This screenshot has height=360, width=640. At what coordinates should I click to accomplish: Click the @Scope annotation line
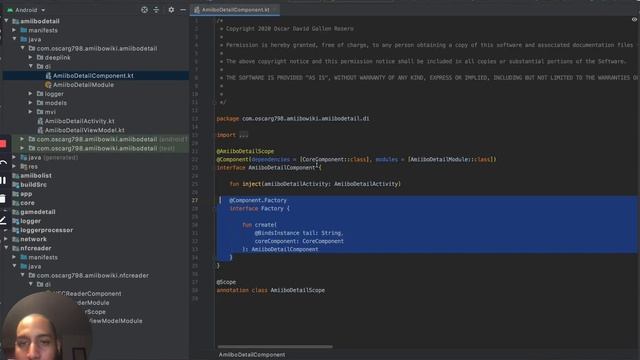click(x=226, y=282)
